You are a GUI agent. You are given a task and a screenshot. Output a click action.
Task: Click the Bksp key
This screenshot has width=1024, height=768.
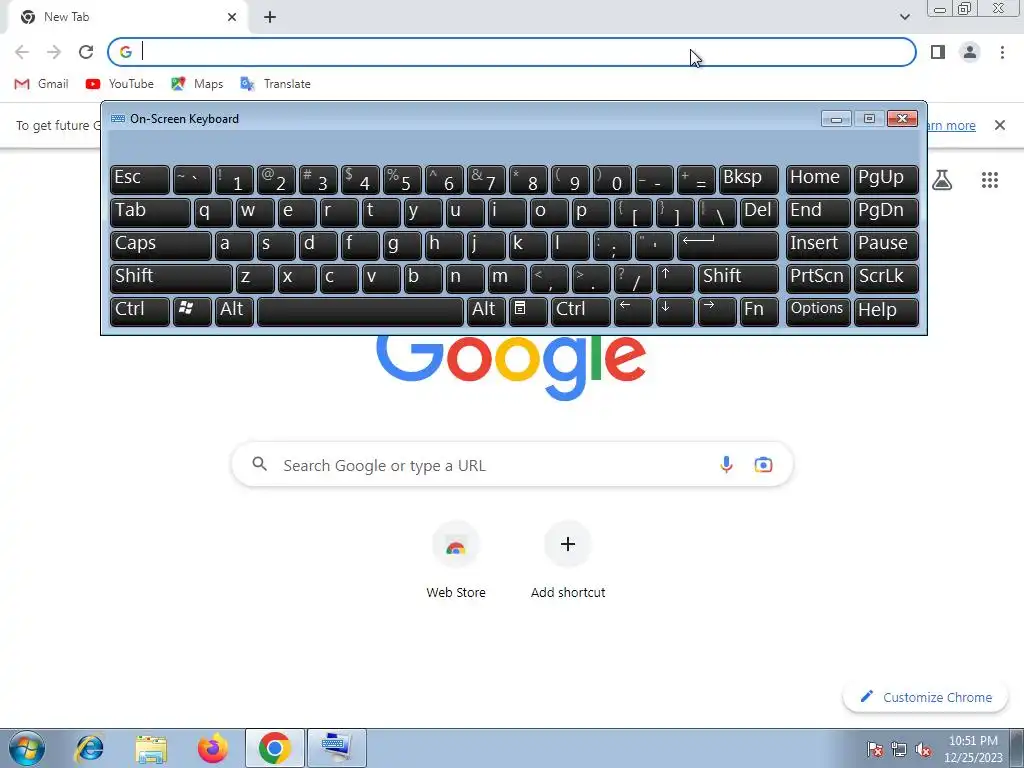749,179
